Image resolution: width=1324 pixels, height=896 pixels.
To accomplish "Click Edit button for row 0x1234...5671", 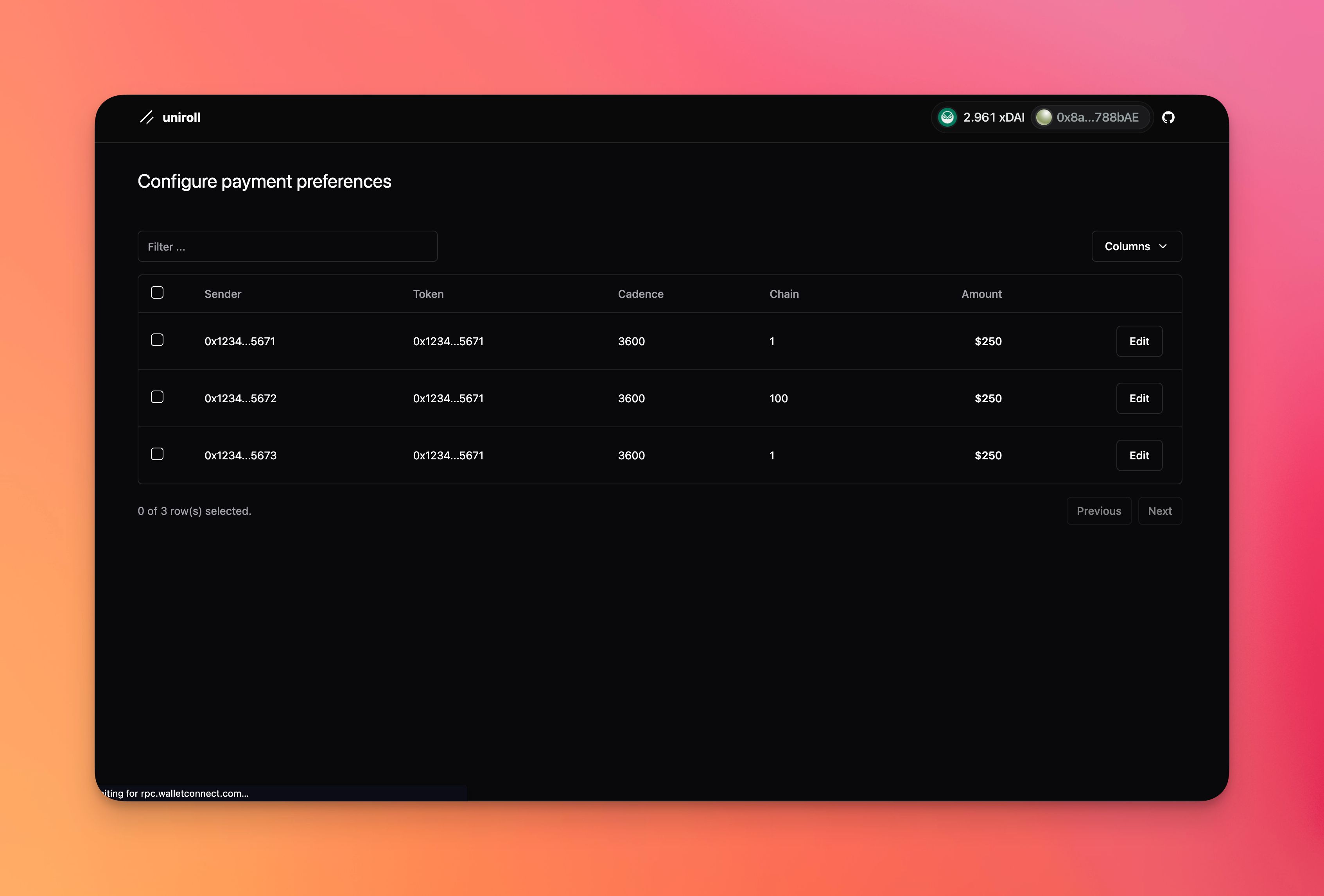I will 1139,341.
